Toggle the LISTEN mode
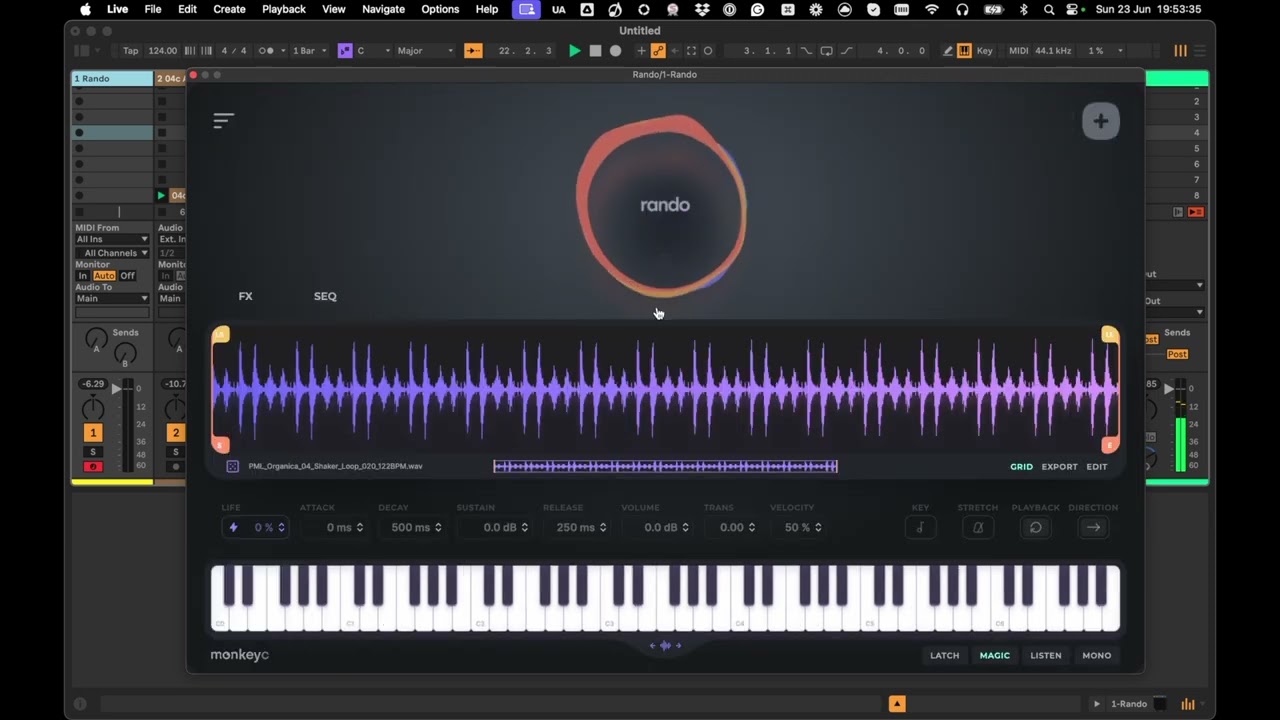 click(1045, 655)
